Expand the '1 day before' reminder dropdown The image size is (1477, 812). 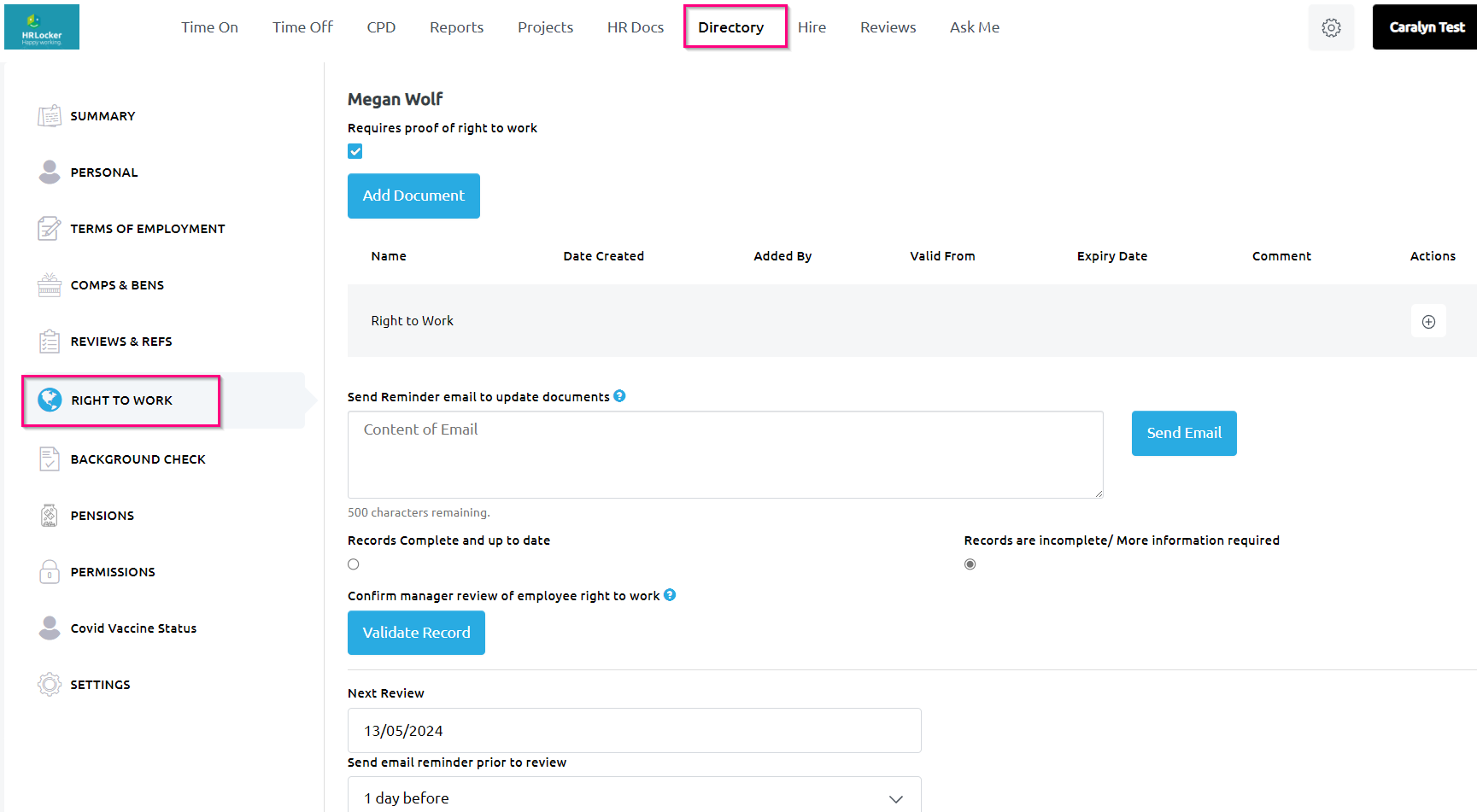coord(634,797)
